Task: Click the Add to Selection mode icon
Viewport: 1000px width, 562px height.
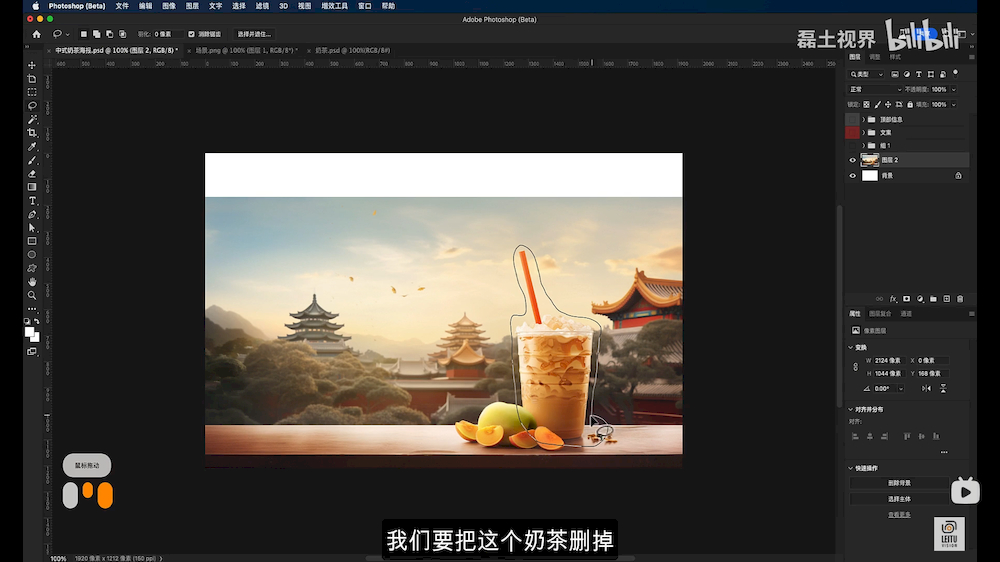Action: click(x=96, y=34)
